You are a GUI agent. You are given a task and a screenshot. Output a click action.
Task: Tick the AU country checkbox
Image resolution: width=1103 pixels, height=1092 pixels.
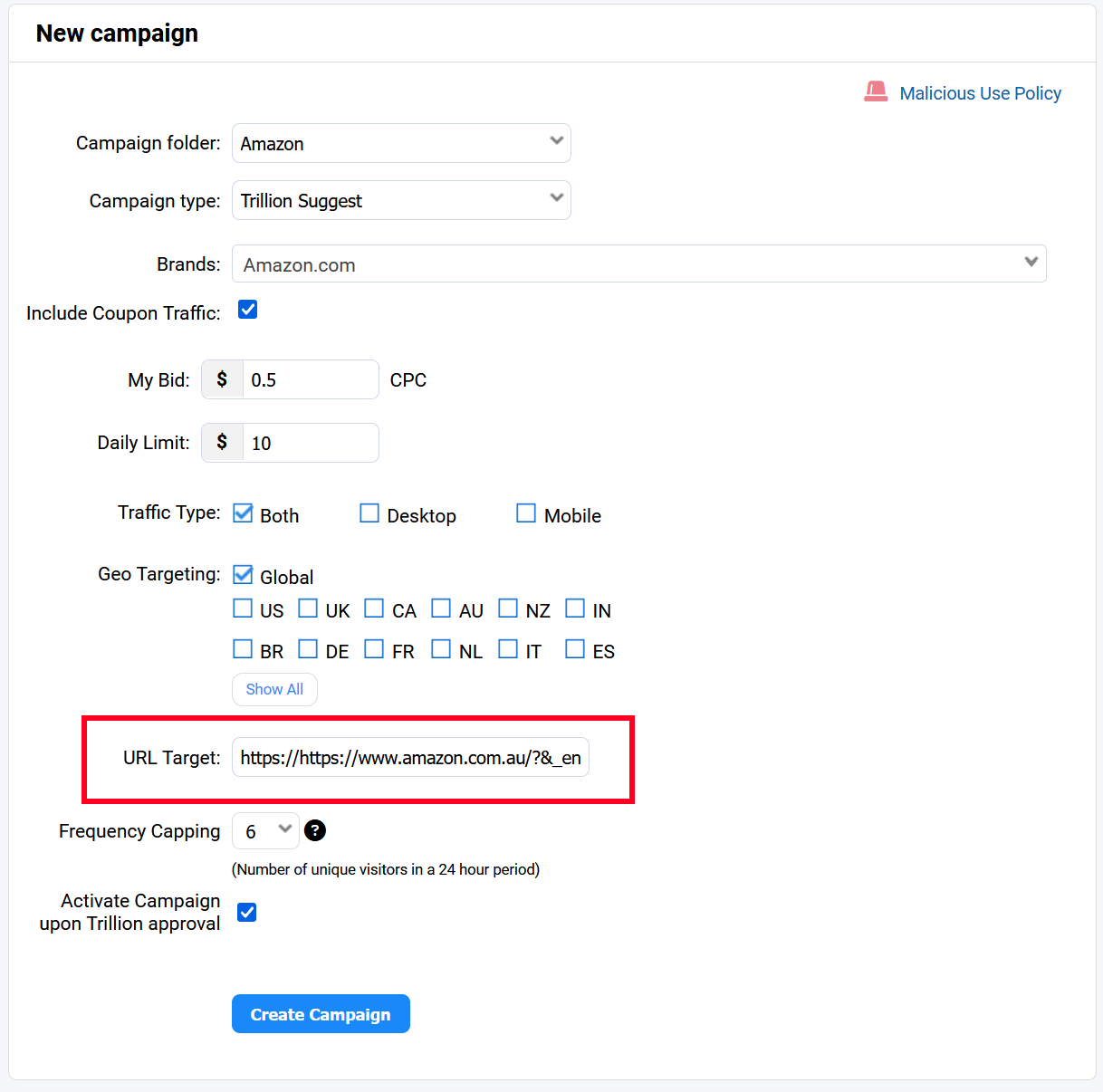pos(441,608)
